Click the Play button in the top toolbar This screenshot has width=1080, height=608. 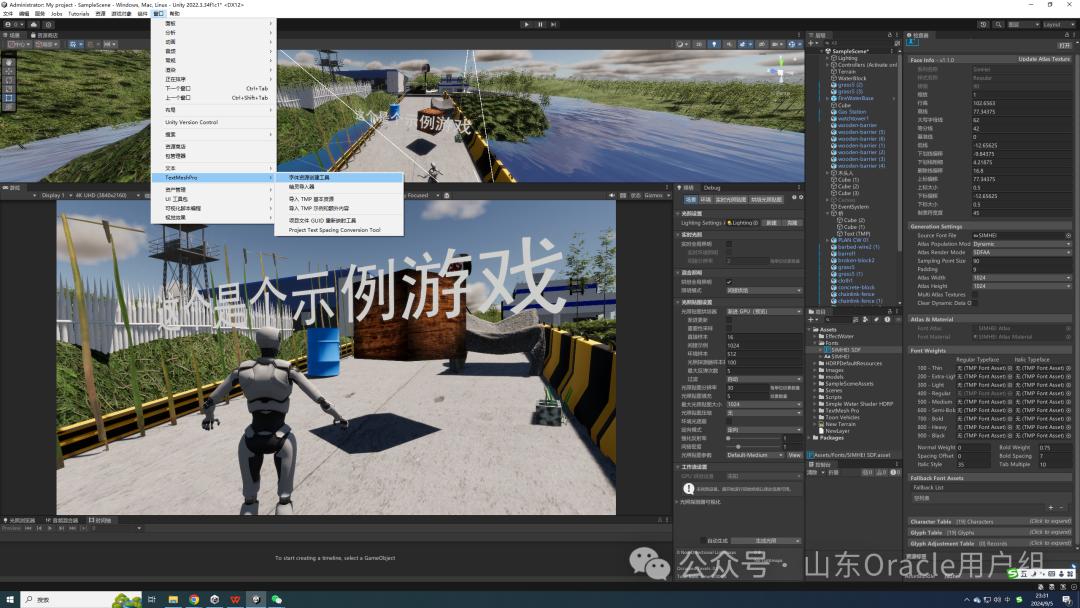click(x=527, y=24)
